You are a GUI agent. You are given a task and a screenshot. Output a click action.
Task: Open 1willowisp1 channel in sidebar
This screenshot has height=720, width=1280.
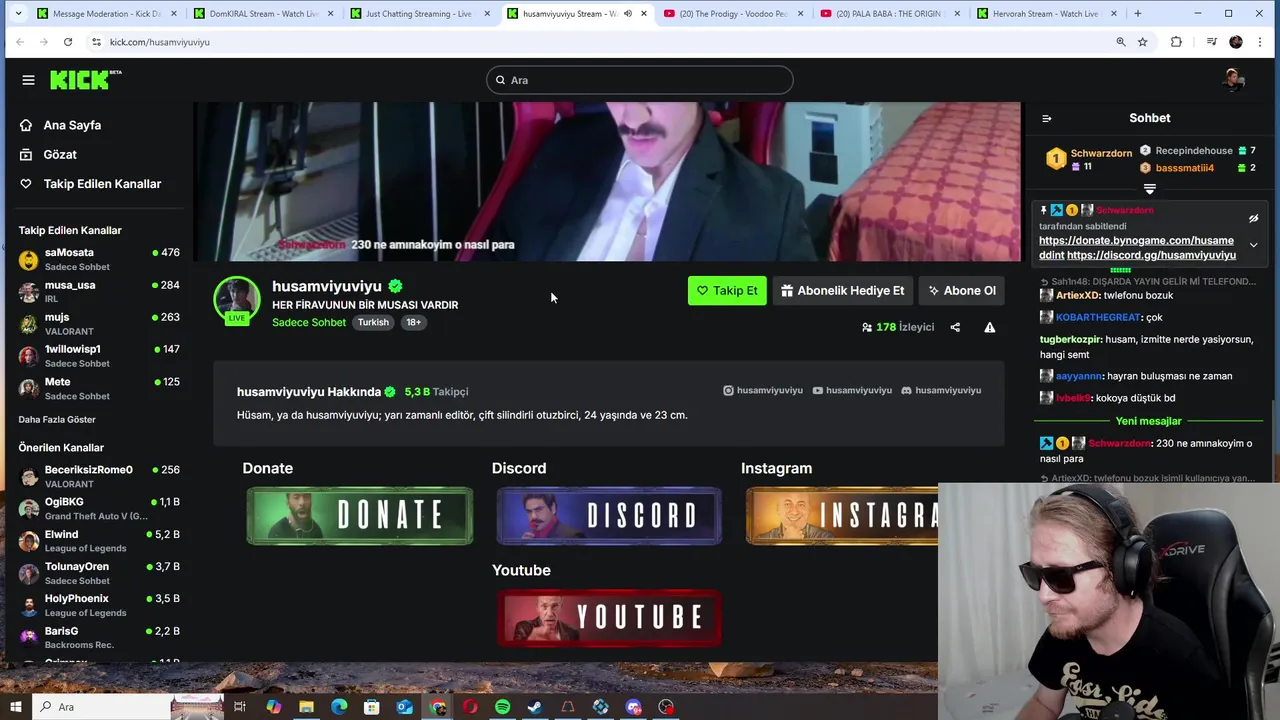[x=99, y=356]
